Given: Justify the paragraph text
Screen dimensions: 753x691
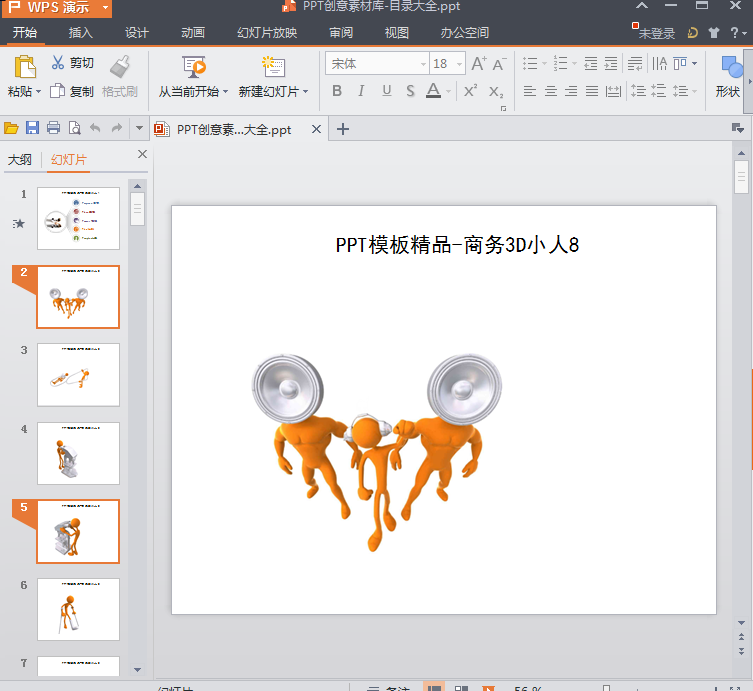Looking at the screenshot, I should click(x=592, y=91).
